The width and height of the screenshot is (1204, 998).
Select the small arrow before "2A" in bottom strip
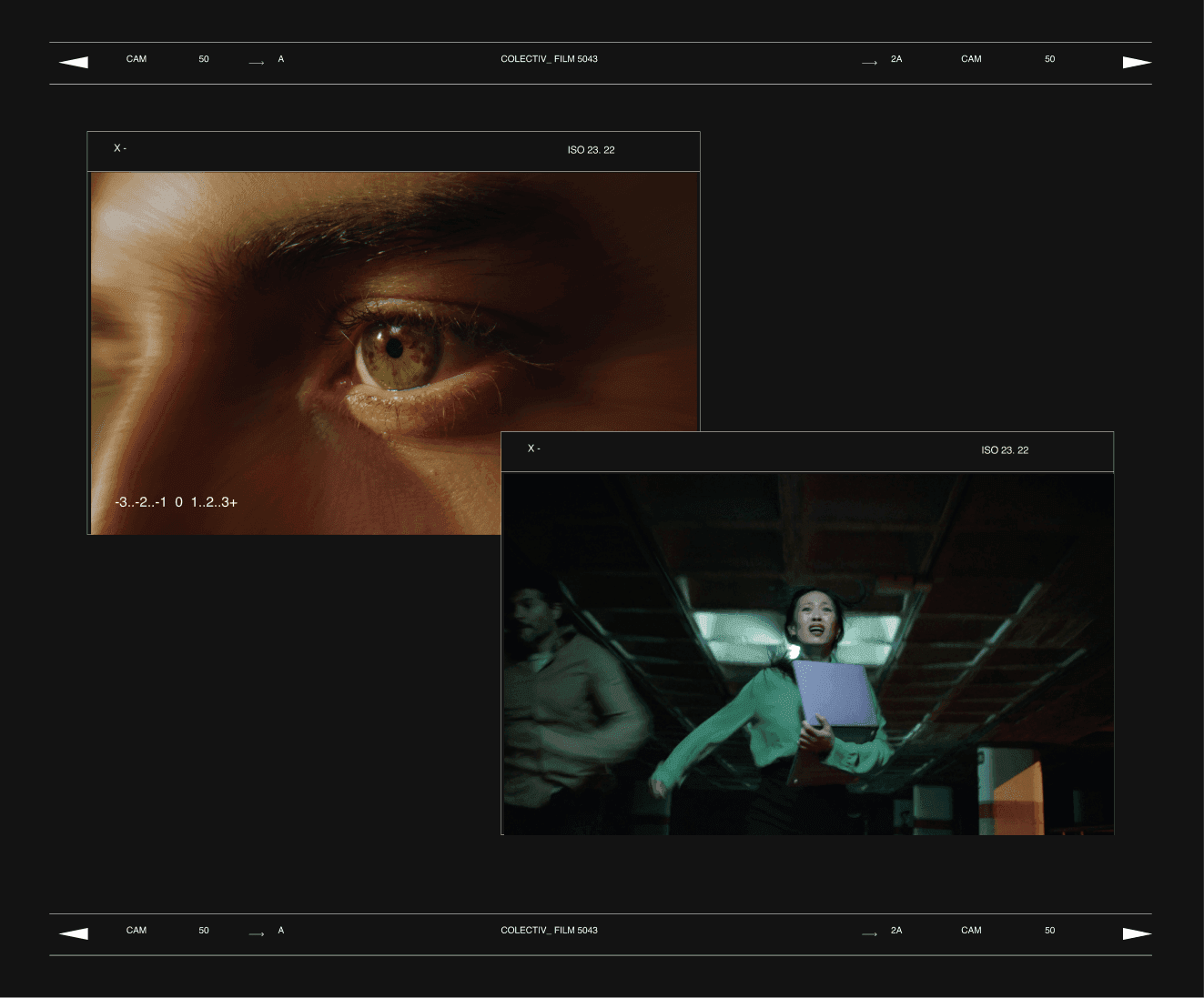[869, 934]
